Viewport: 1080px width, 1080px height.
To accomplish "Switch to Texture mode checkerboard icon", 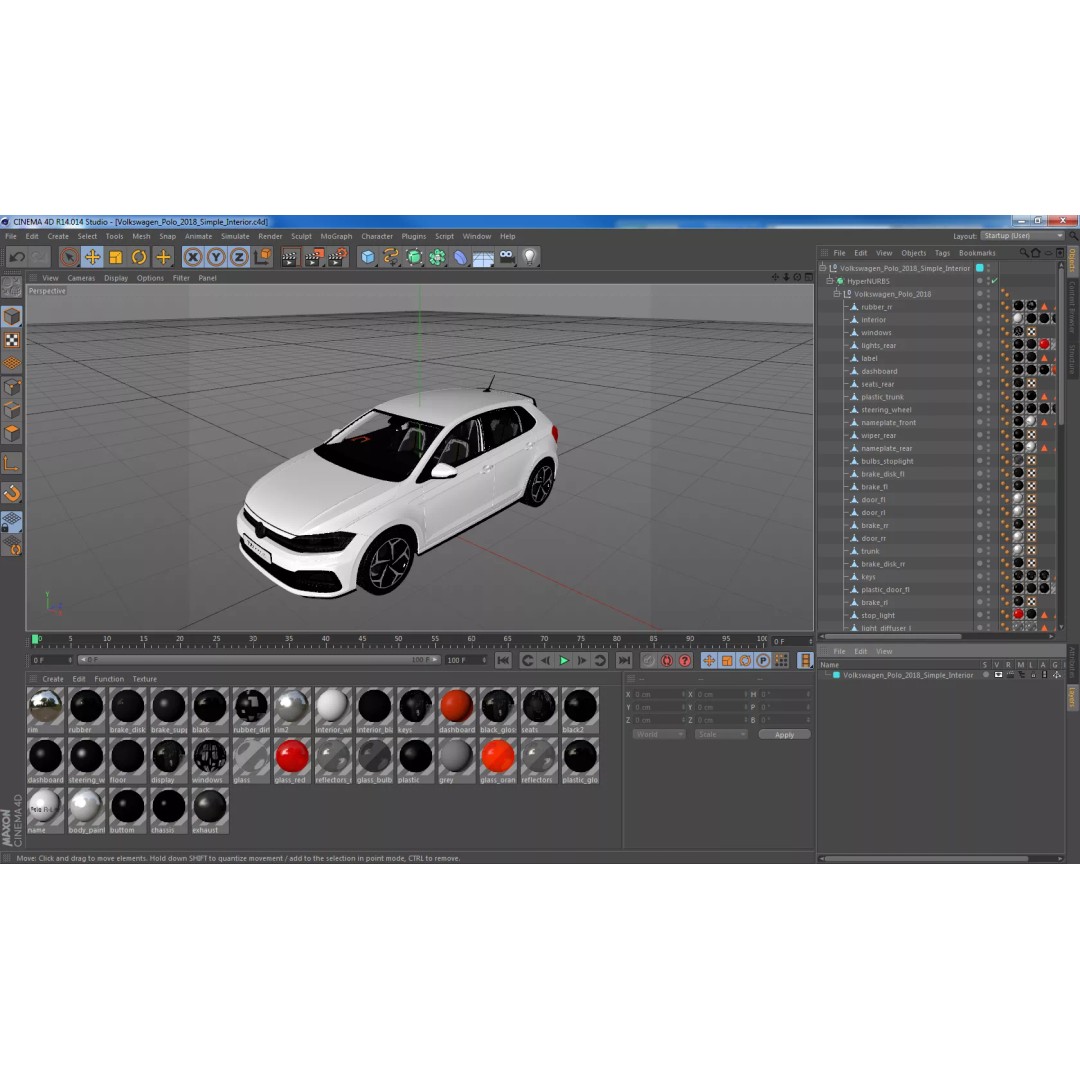I will point(12,340).
